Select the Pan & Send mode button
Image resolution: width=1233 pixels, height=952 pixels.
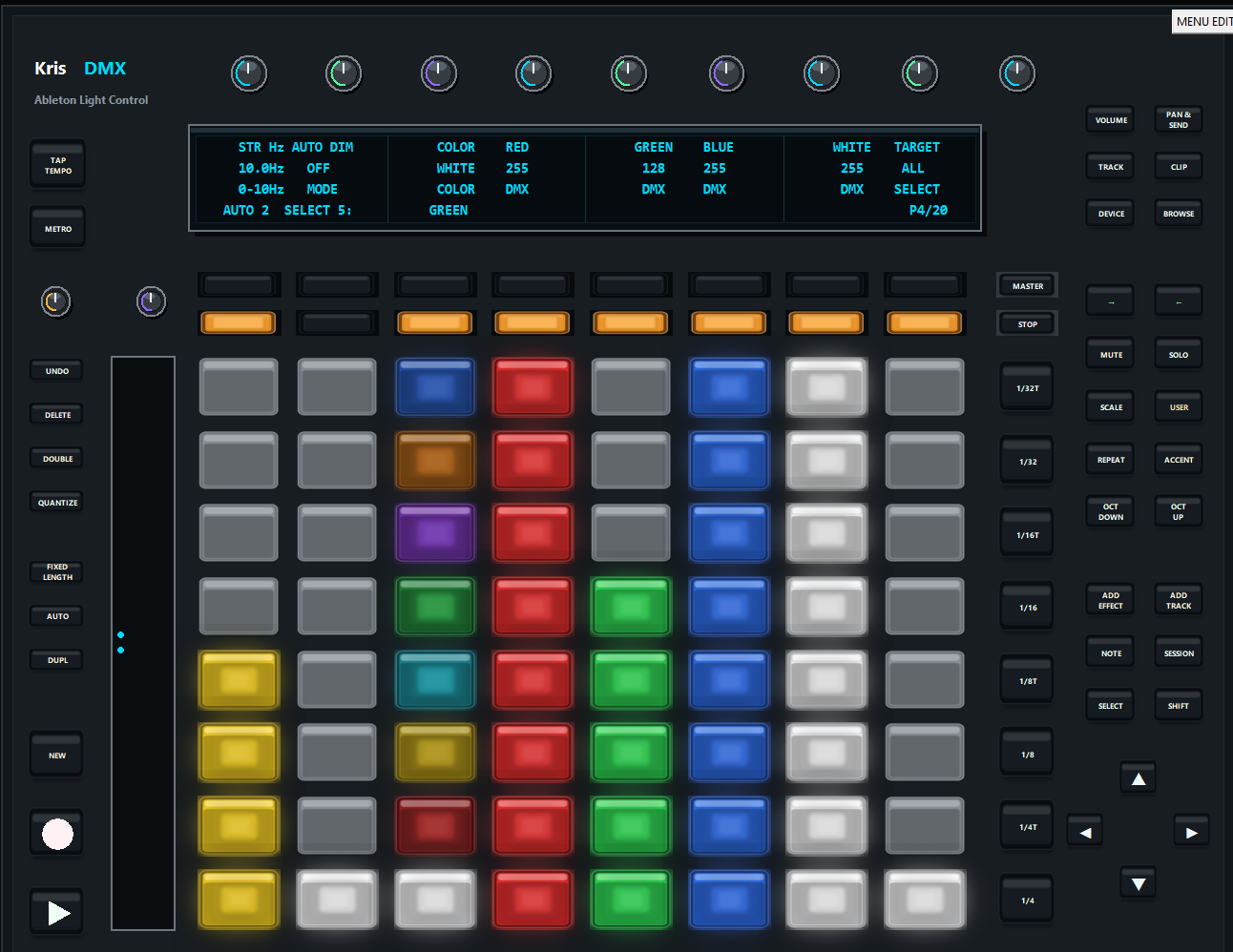(x=1178, y=119)
